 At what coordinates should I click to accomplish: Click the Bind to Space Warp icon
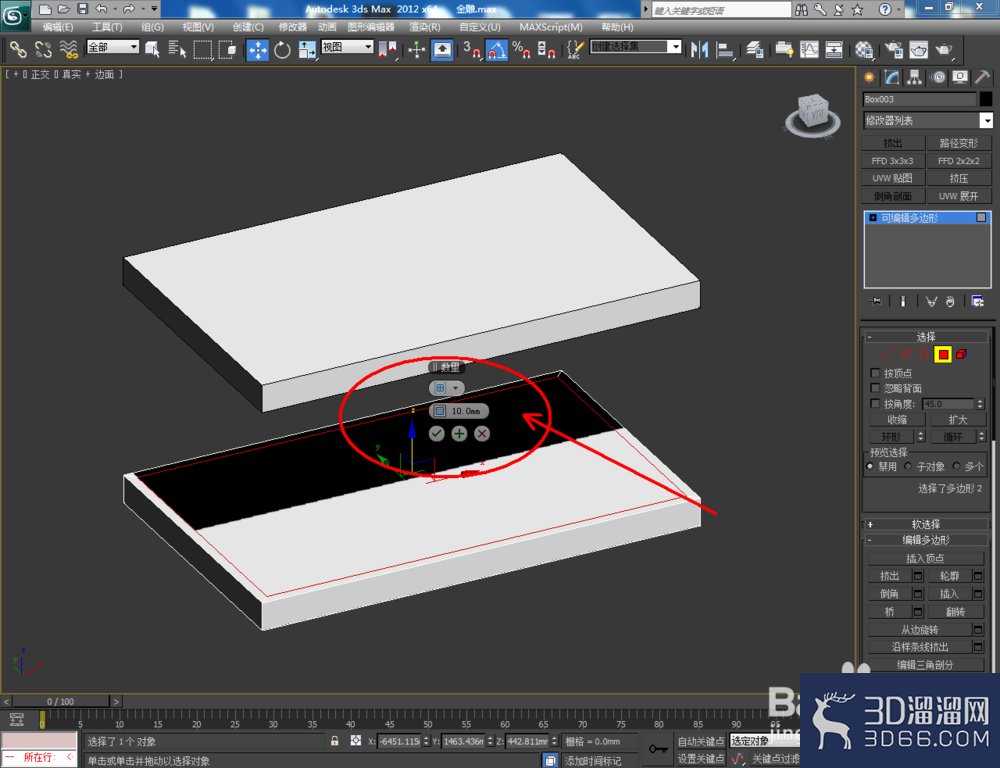click(x=68, y=50)
